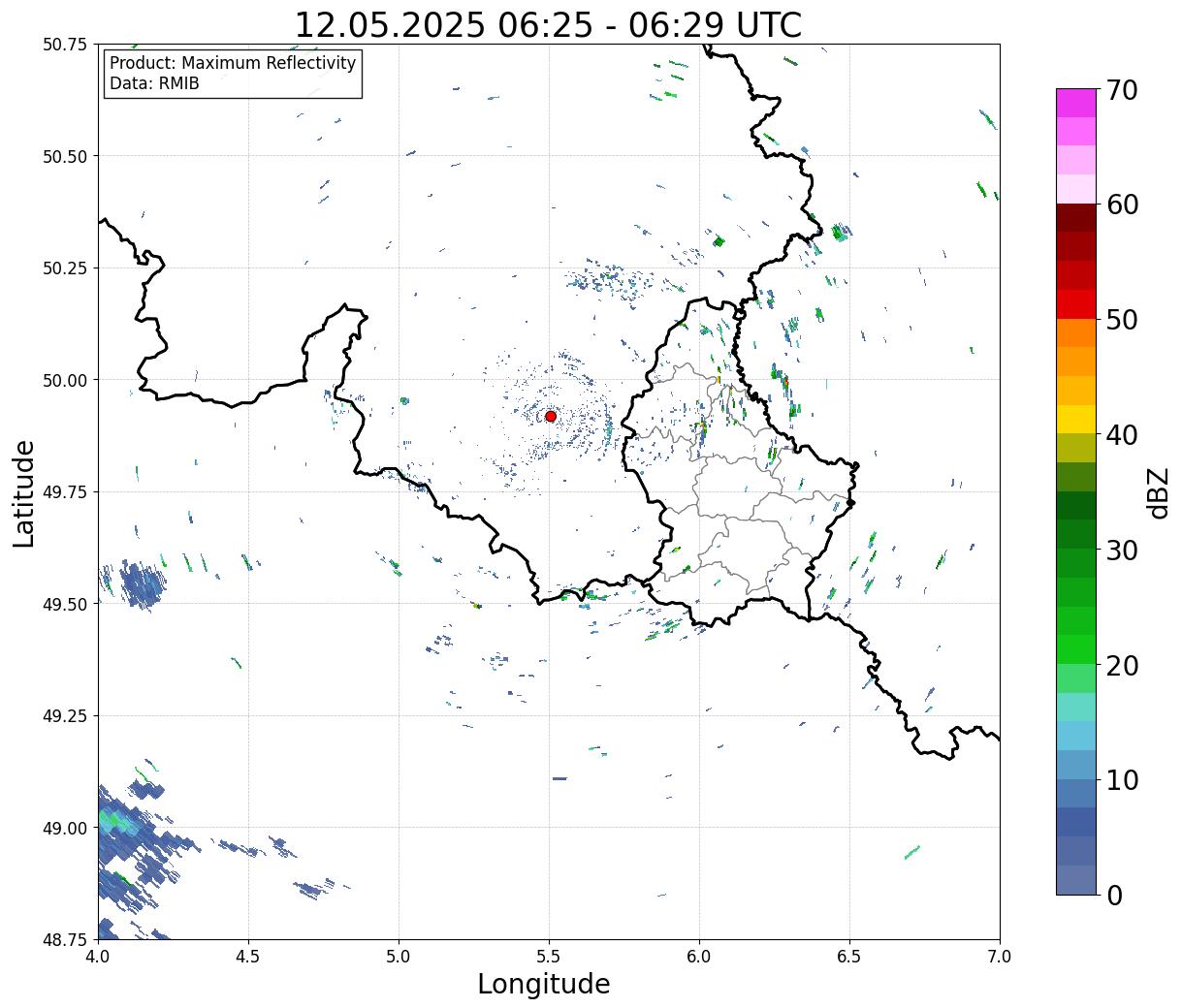Click the x-axis tick label 5.0
The width and height of the screenshot is (1182, 1008).
[x=399, y=956]
